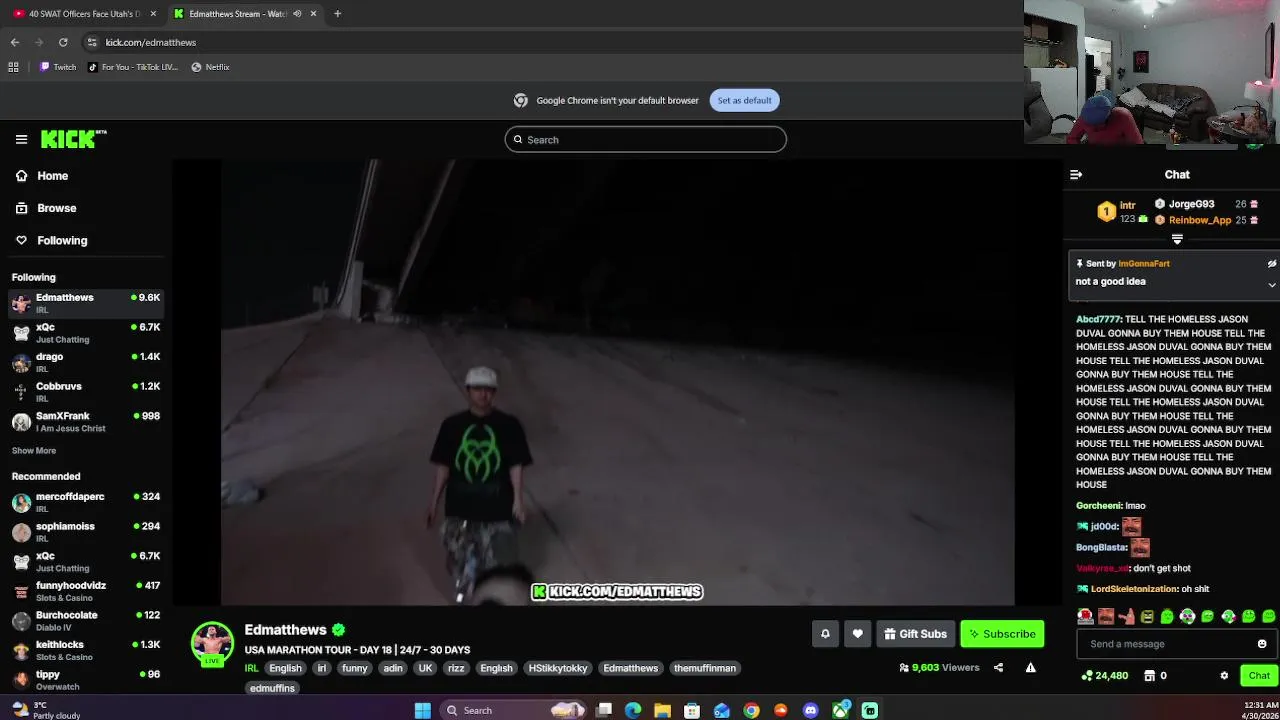Open xQc Just Chatting under Following

pos(86,332)
